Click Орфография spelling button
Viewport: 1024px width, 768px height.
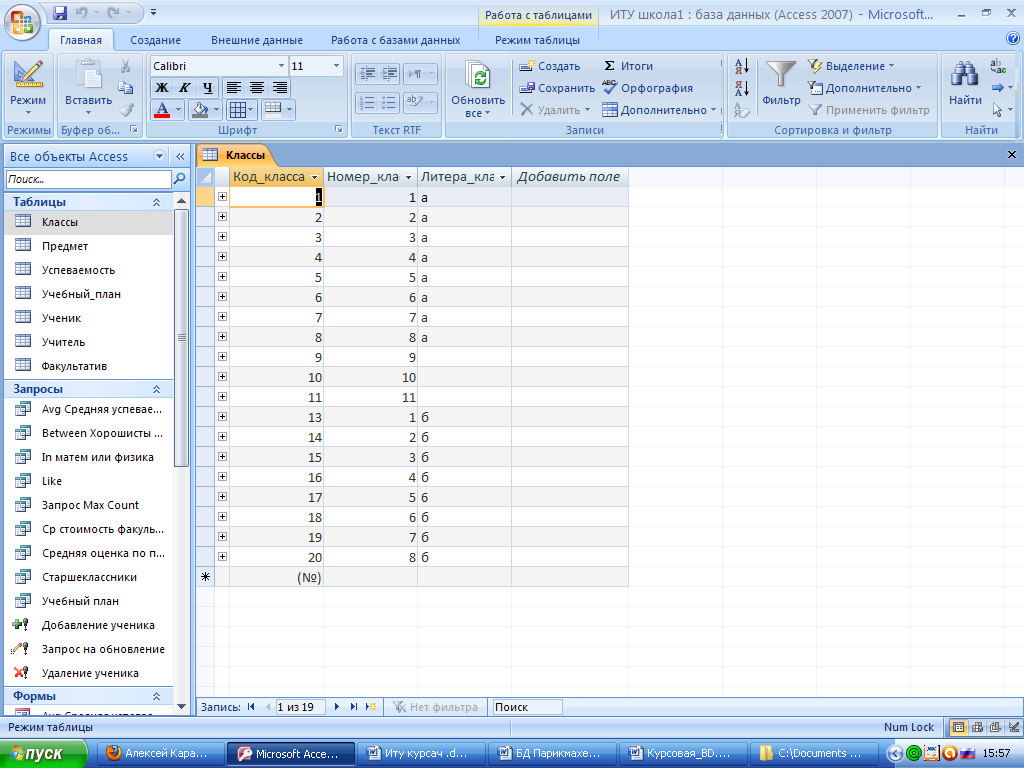click(647, 88)
